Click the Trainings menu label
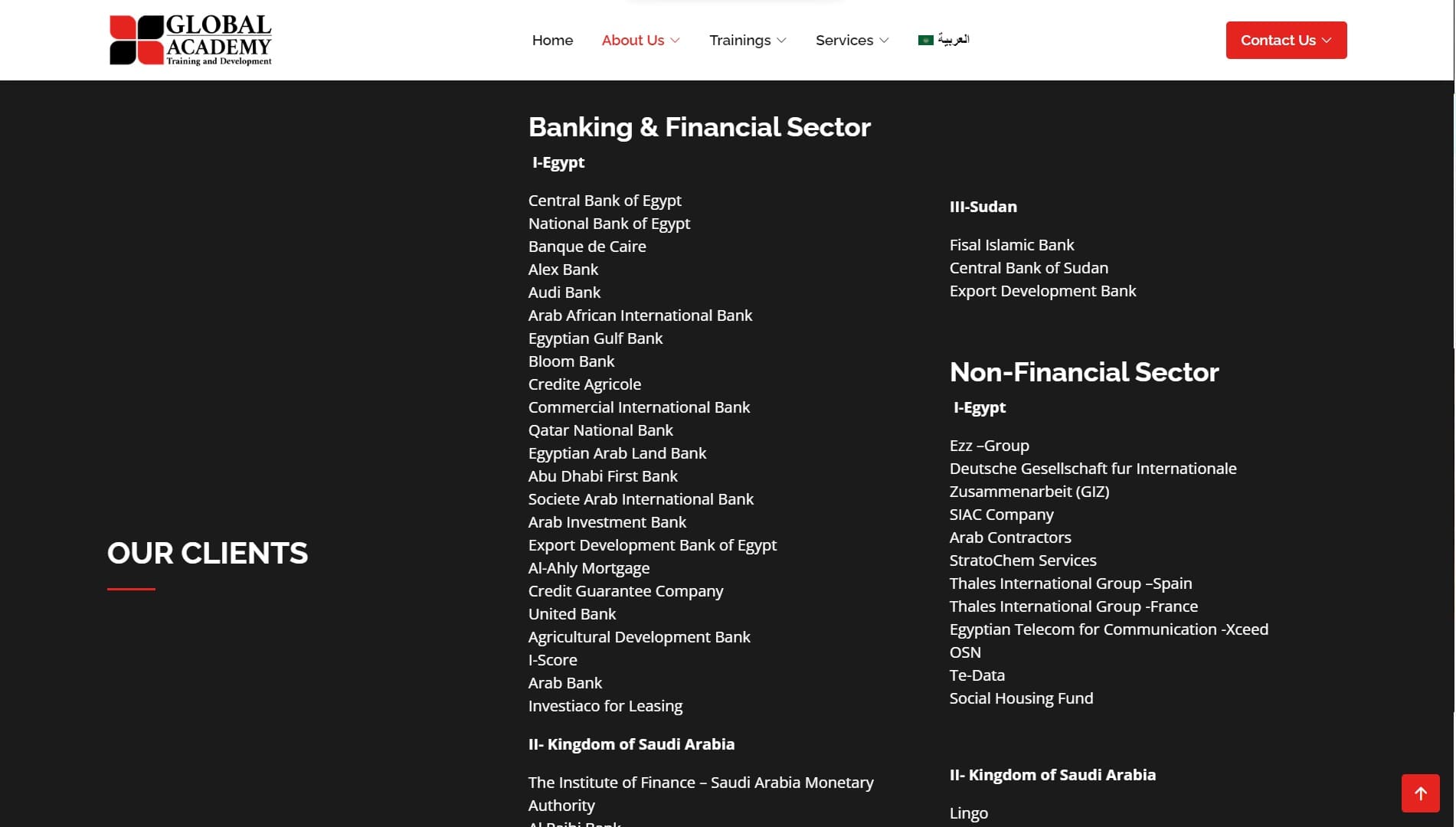 740,40
